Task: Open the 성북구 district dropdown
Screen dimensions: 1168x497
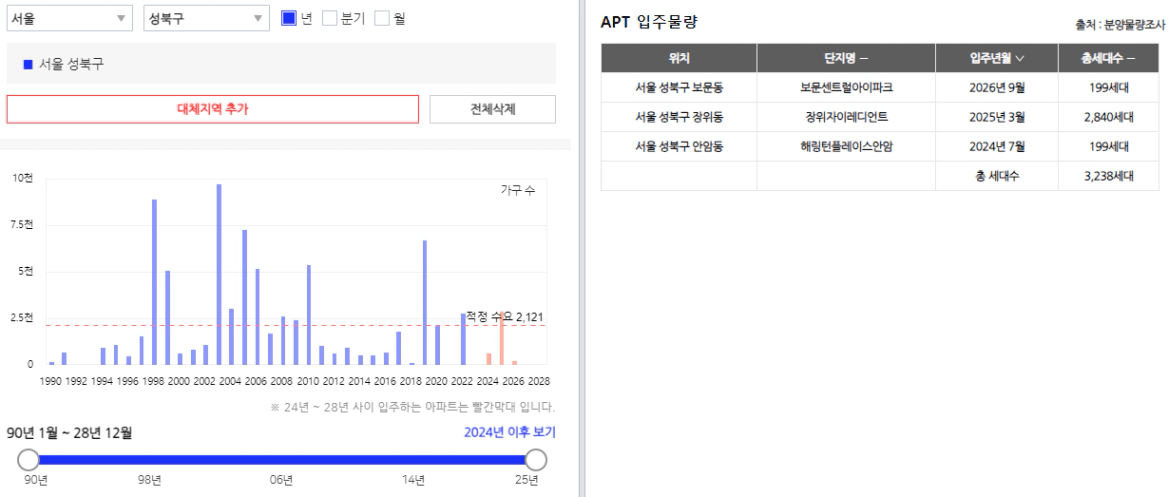Action: pyautogui.click(x=206, y=19)
